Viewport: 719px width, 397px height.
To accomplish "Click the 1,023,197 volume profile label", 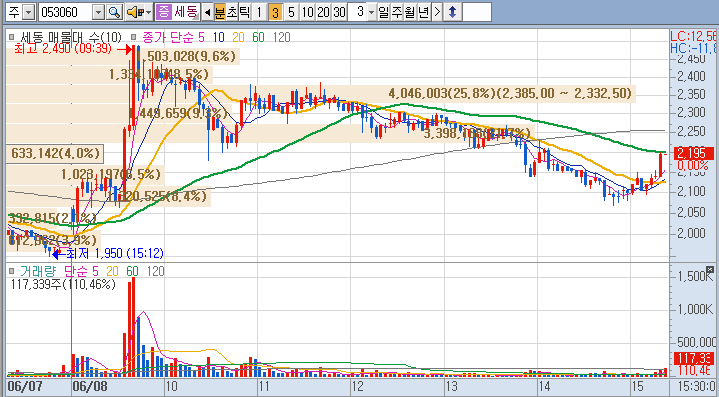I will point(111,174).
